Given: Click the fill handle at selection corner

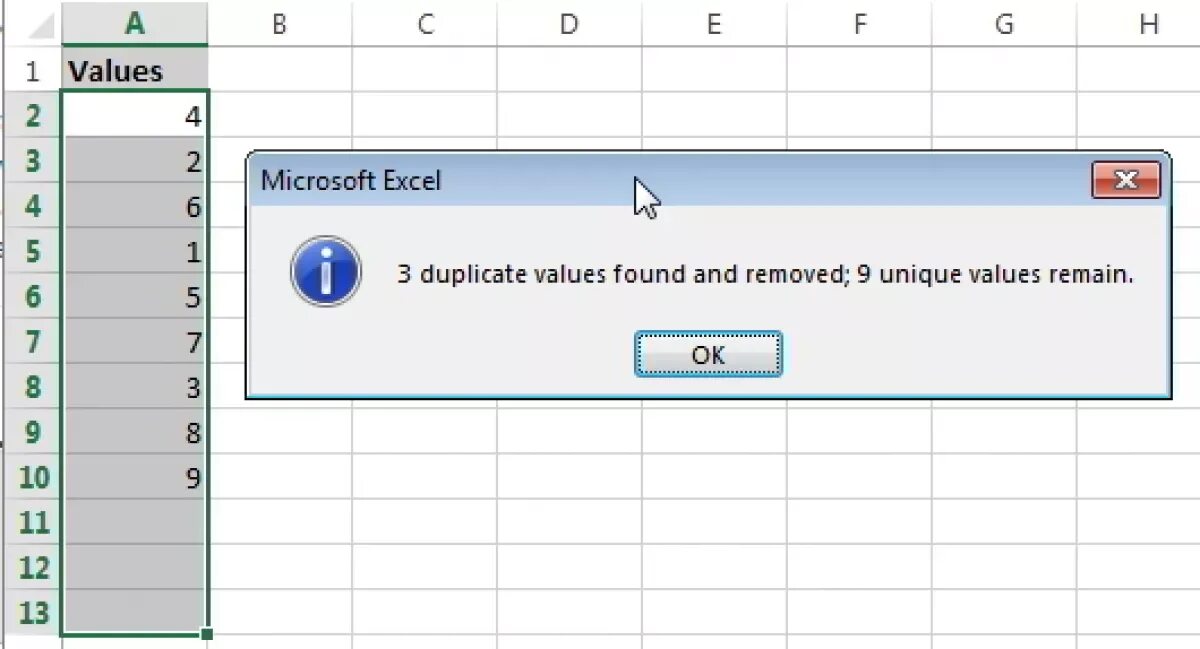Looking at the screenshot, I should (x=207, y=634).
